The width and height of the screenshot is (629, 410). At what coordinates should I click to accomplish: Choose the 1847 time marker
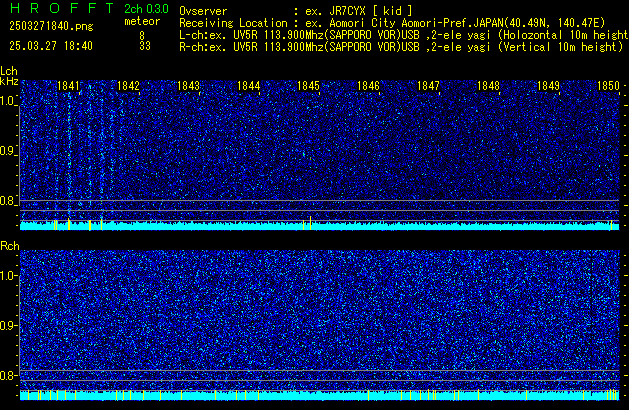pos(428,86)
